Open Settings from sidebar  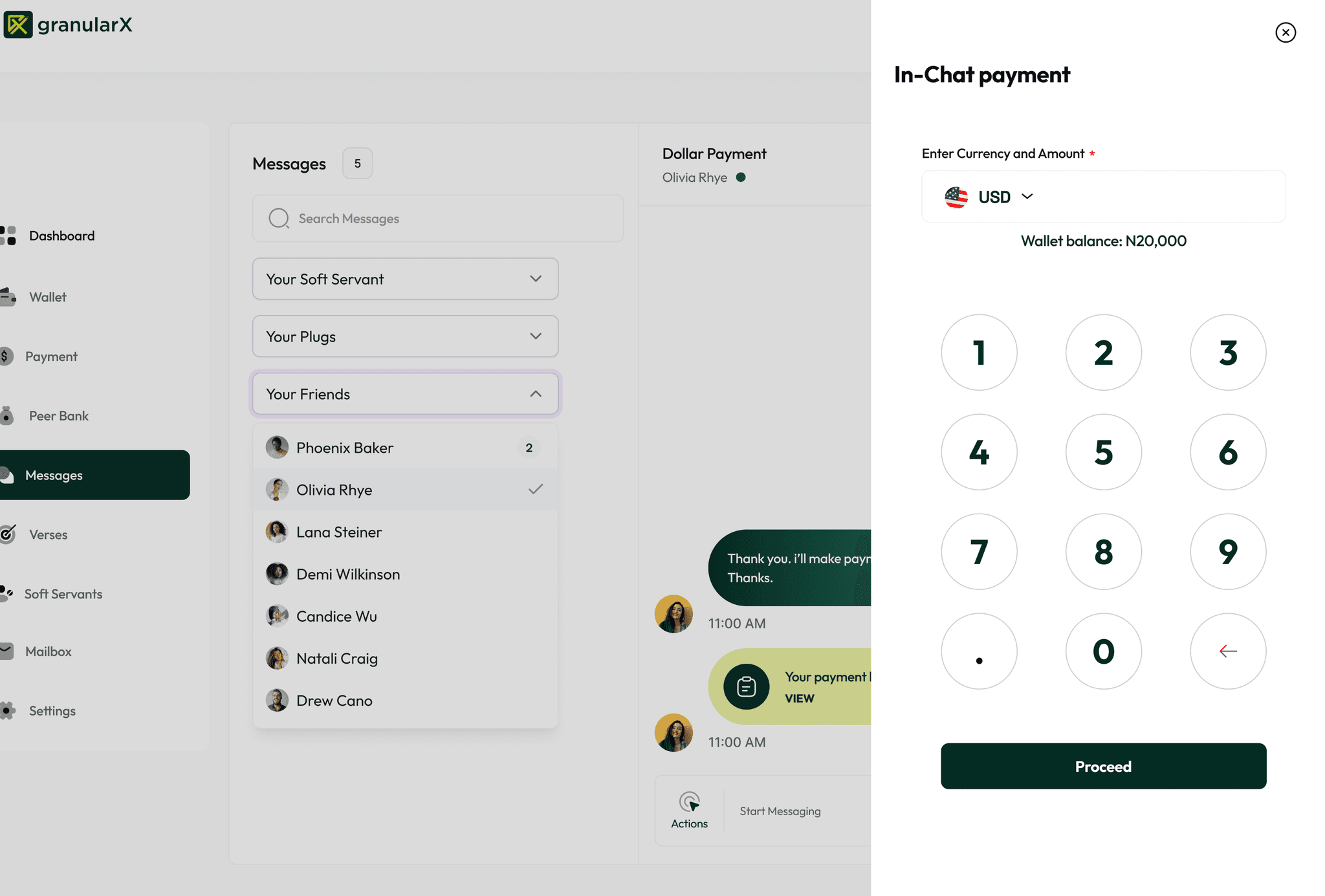coord(52,710)
